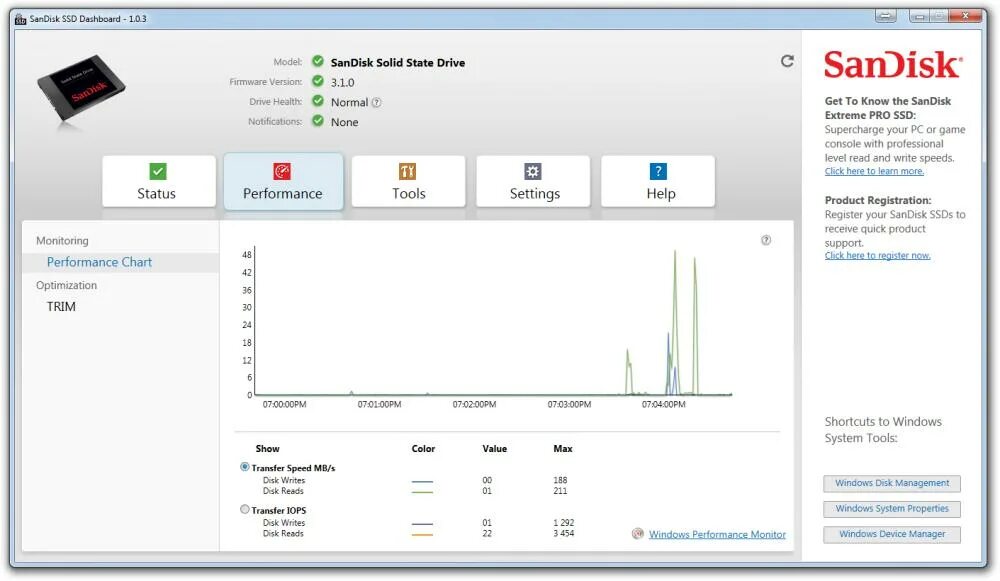This screenshot has width=1000, height=581.
Task: Switch to the Tools tab
Action: click(x=408, y=181)
